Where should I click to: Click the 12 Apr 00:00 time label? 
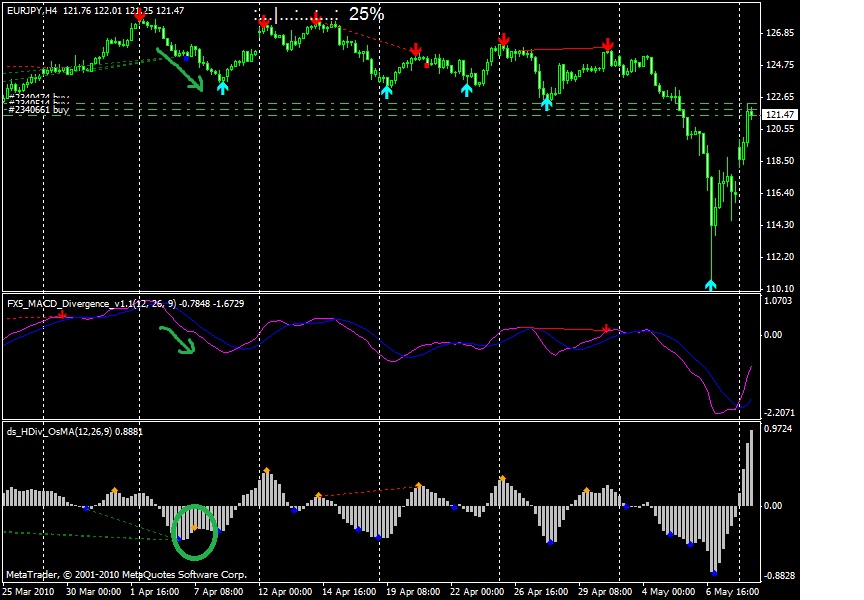[285, 592]
